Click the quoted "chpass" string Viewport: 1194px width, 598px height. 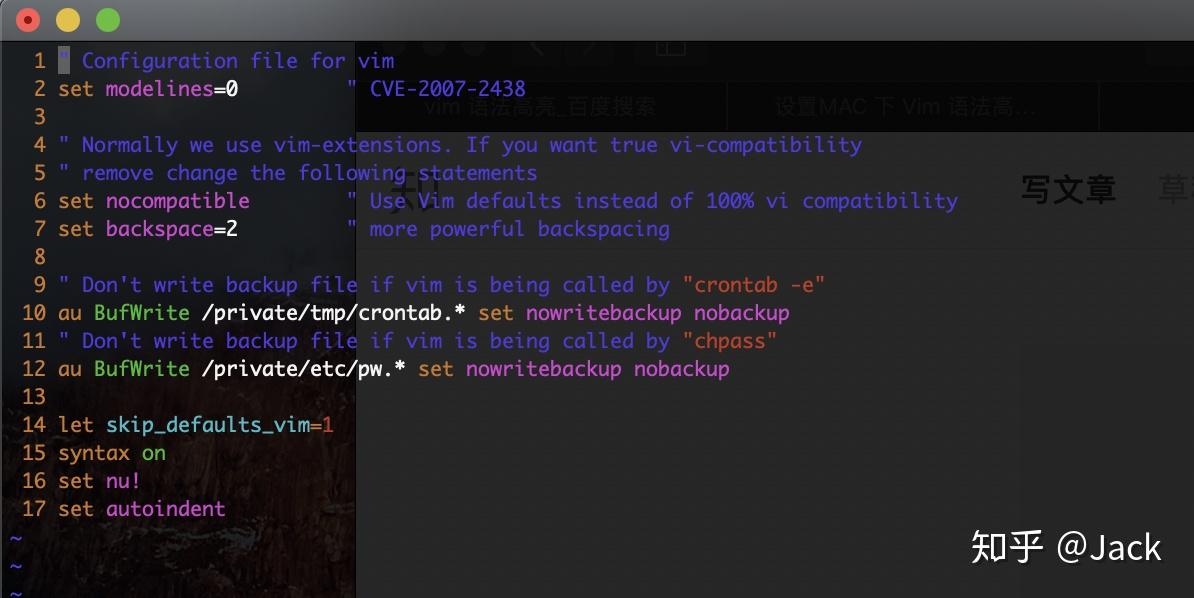pos(729,341)
